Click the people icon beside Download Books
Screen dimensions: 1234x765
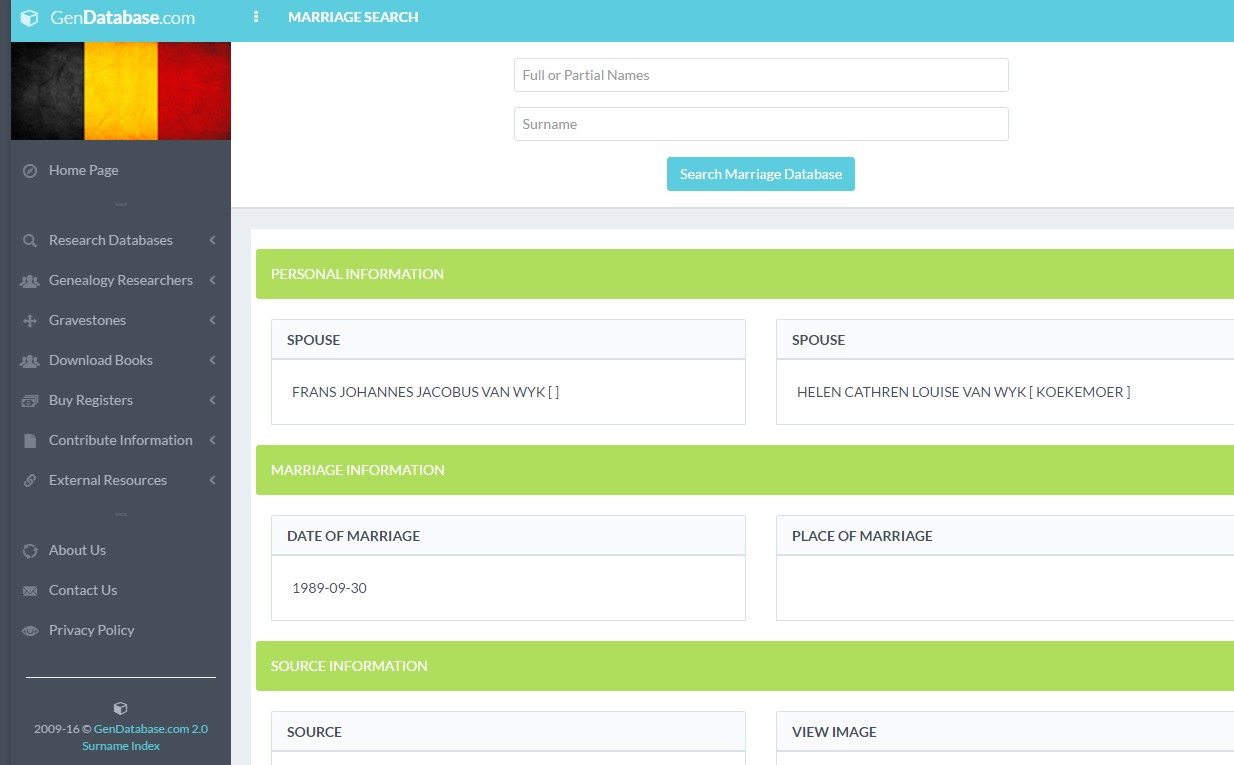[x=30, y=361]
